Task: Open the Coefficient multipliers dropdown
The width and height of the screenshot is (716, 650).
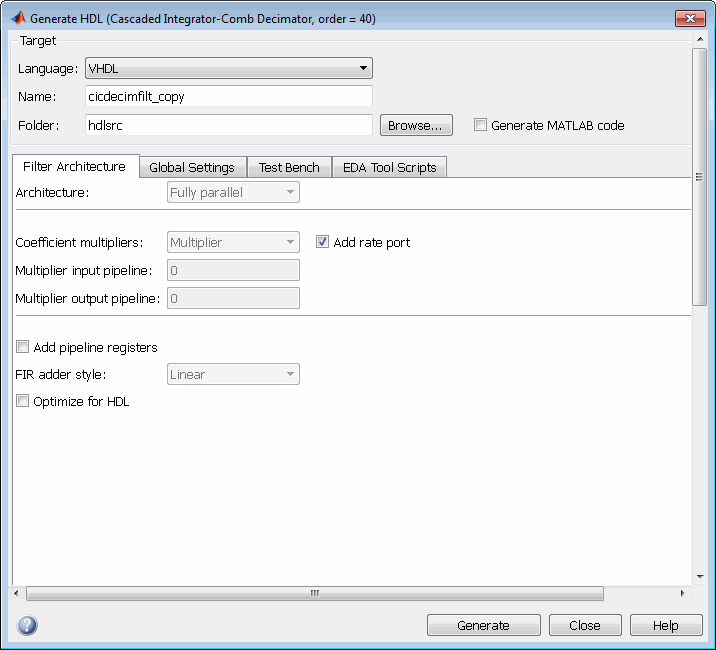Action: 233,242
